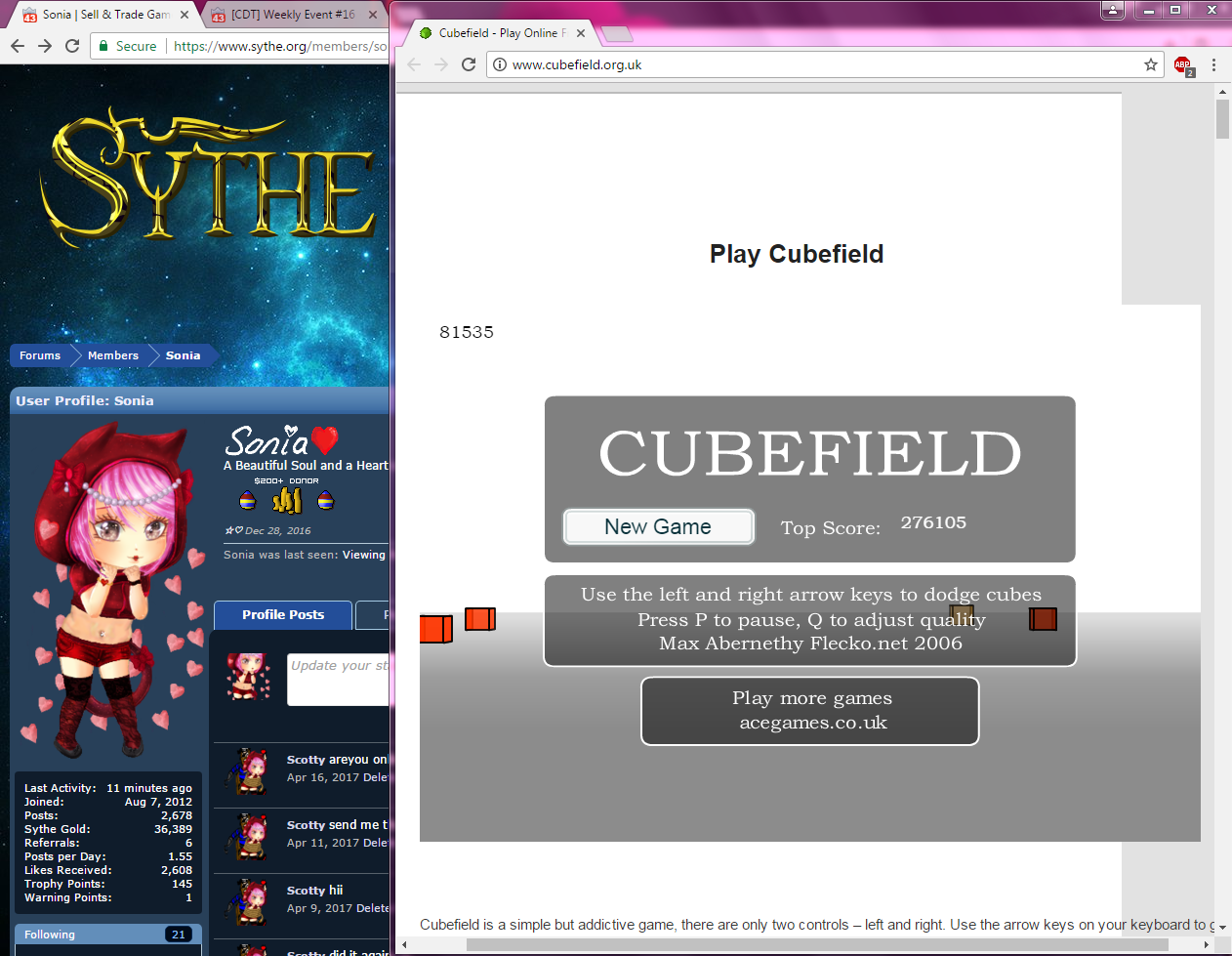
Task: View site information for cubefield.org.uk
Action: [500, 64]
